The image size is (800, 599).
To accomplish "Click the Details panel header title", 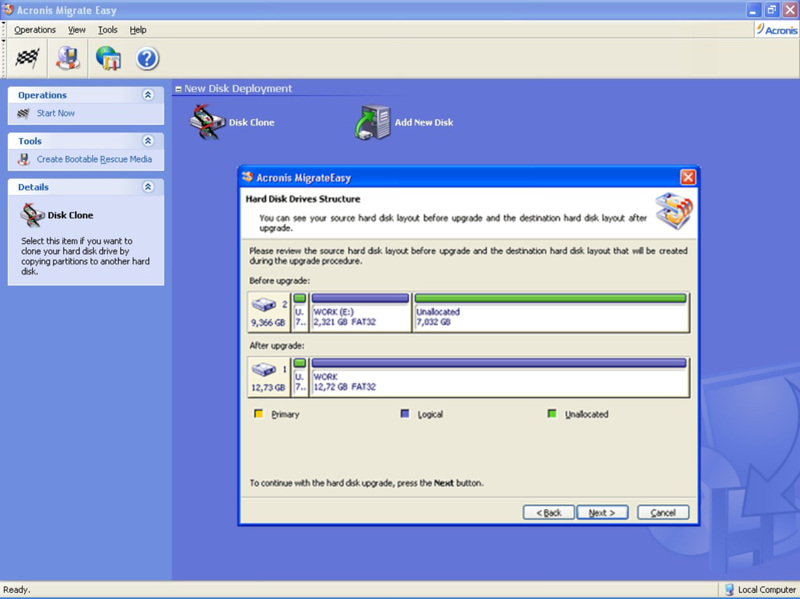I will pos(33,187).
